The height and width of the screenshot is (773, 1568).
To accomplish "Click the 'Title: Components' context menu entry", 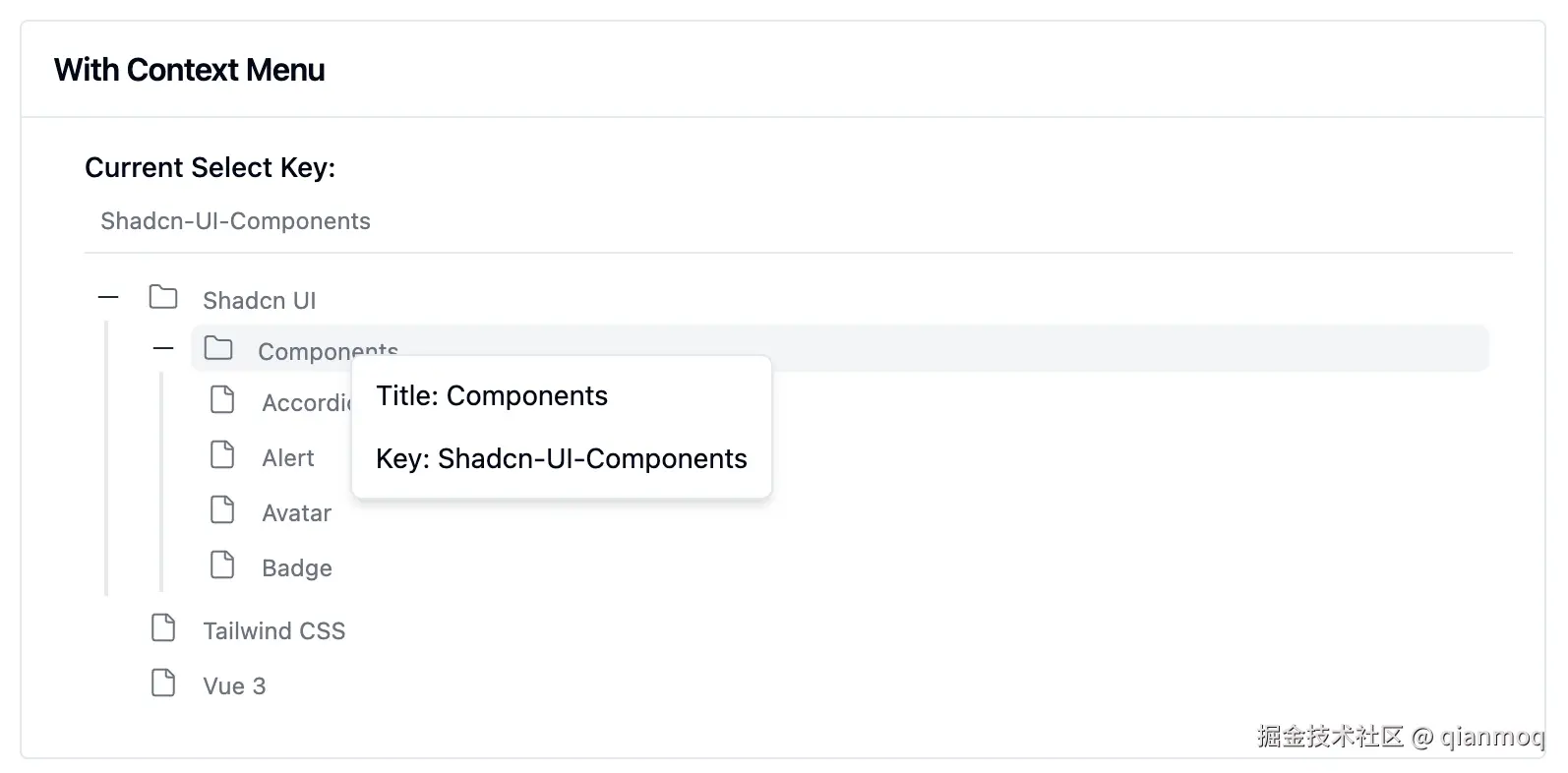I will (492, 396).
